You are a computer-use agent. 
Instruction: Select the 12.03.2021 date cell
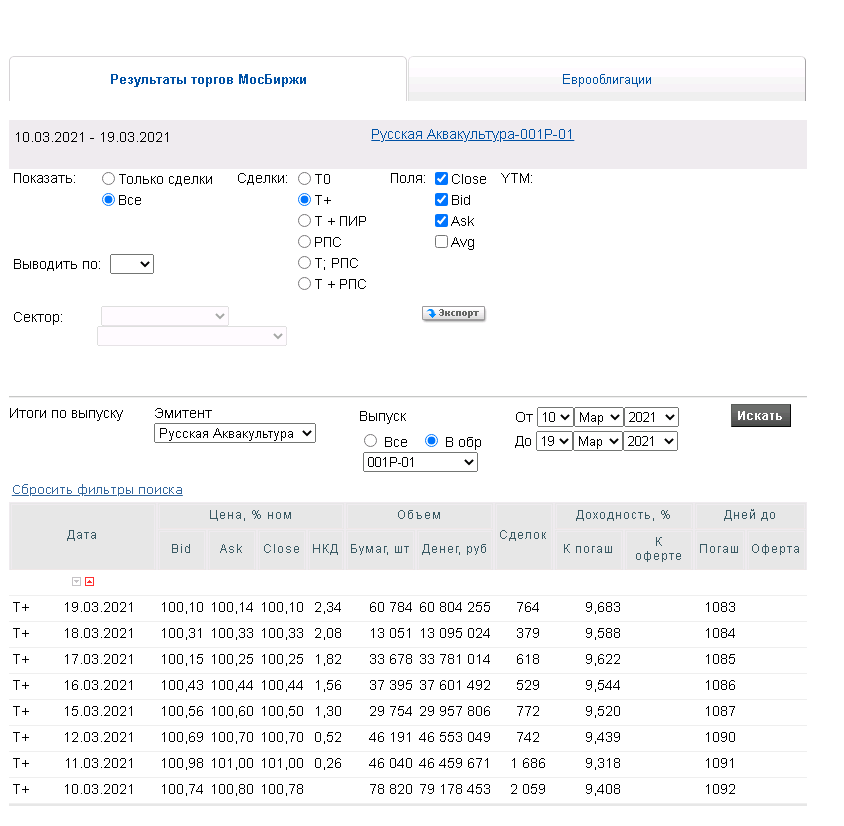(99, 737)
